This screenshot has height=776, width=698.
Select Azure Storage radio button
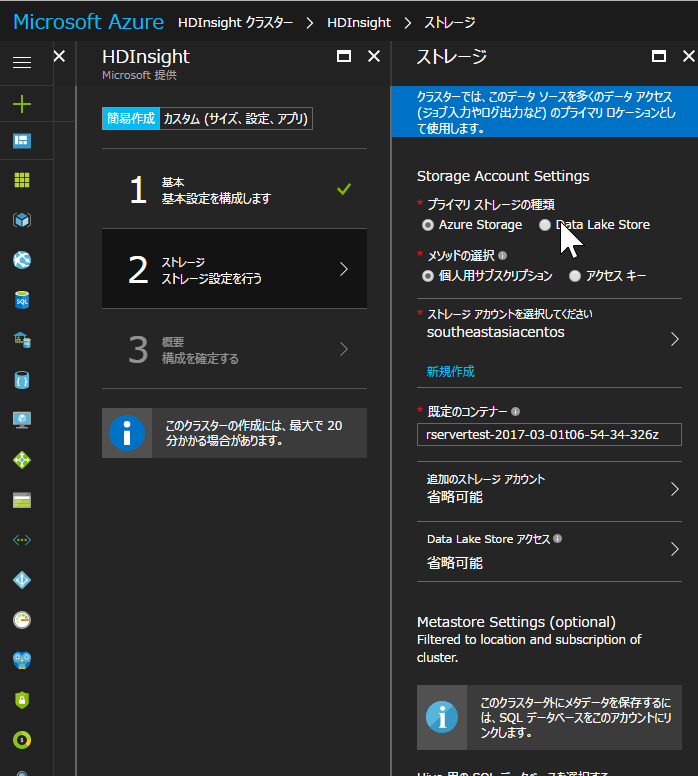coord(428,225)
